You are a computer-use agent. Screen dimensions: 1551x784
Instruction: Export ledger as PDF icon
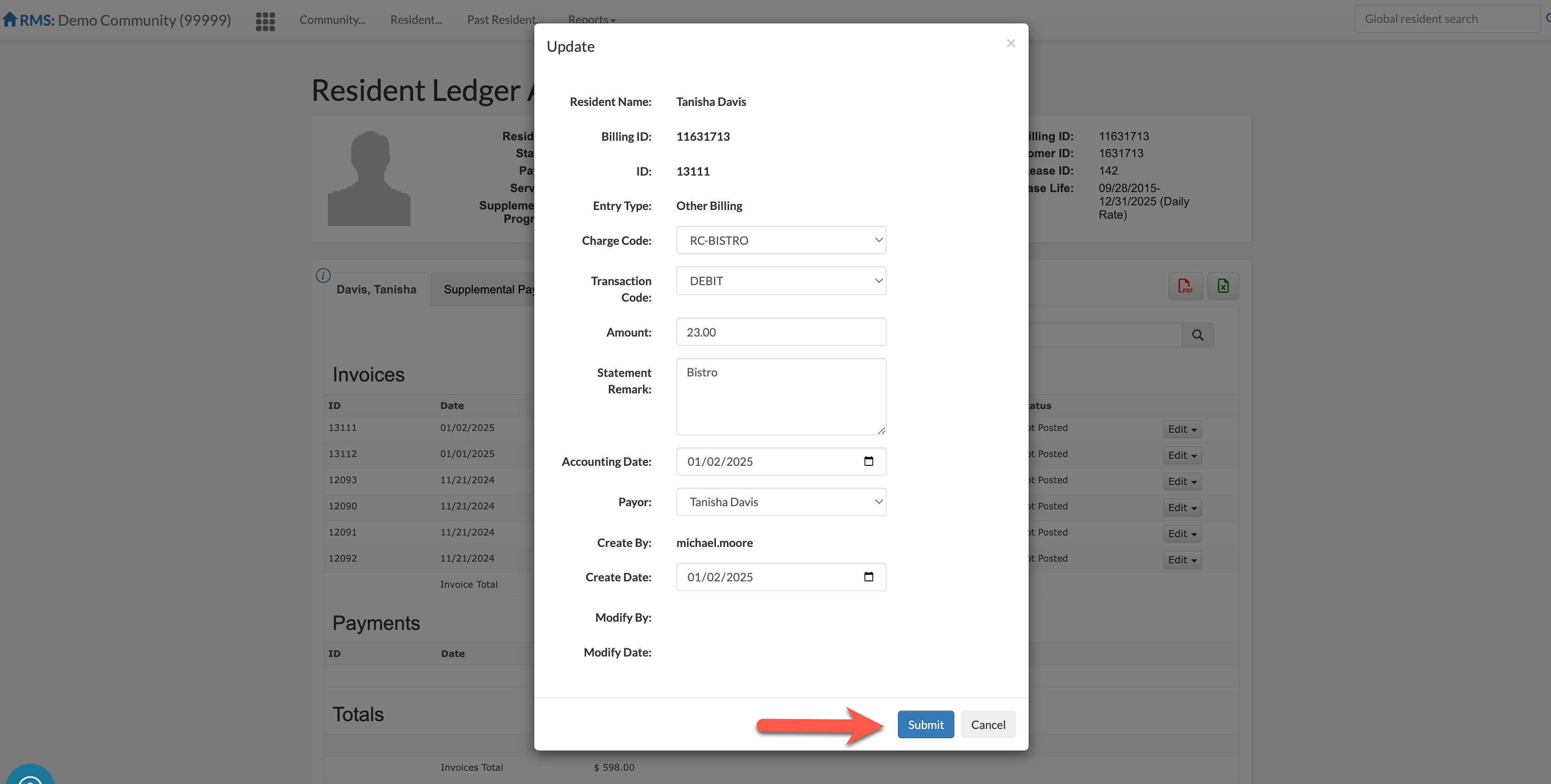[x=1185, y=286]
